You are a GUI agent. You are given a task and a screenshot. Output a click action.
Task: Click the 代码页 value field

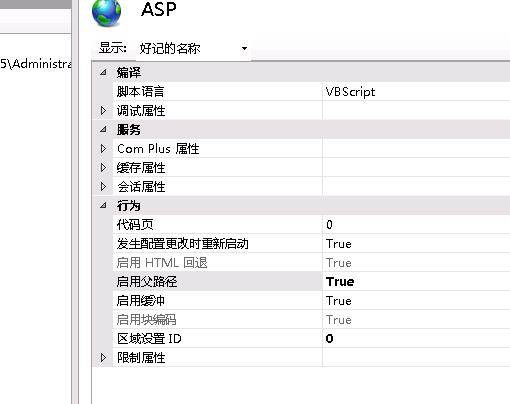416,224
